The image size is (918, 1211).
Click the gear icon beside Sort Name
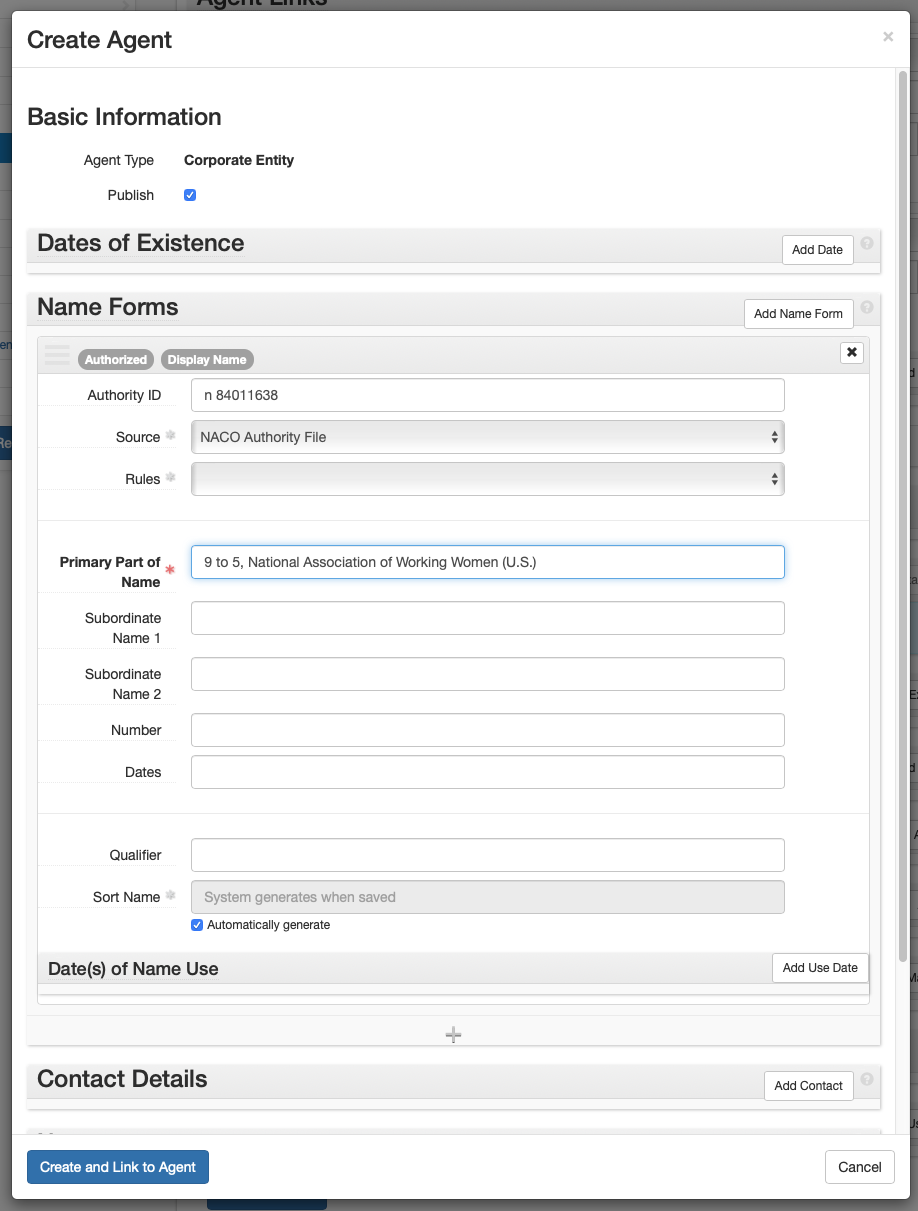[x=168, y=895]
